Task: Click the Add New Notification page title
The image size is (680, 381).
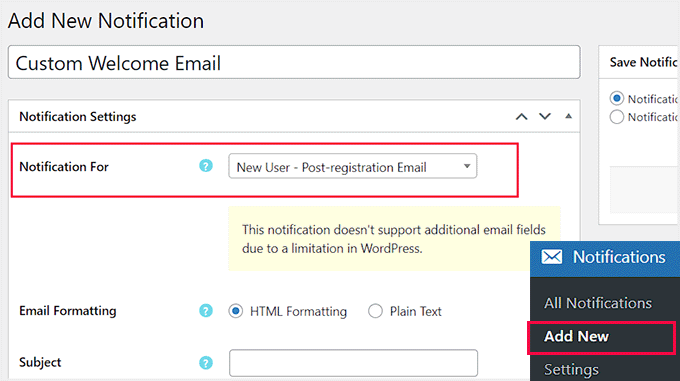Action: tap(106, 21)
